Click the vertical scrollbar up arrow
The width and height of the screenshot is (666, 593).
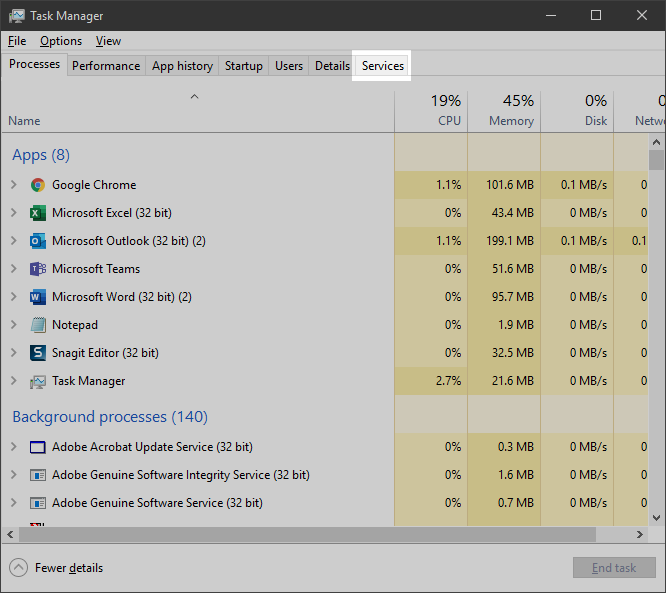click(x=656, y=142)
